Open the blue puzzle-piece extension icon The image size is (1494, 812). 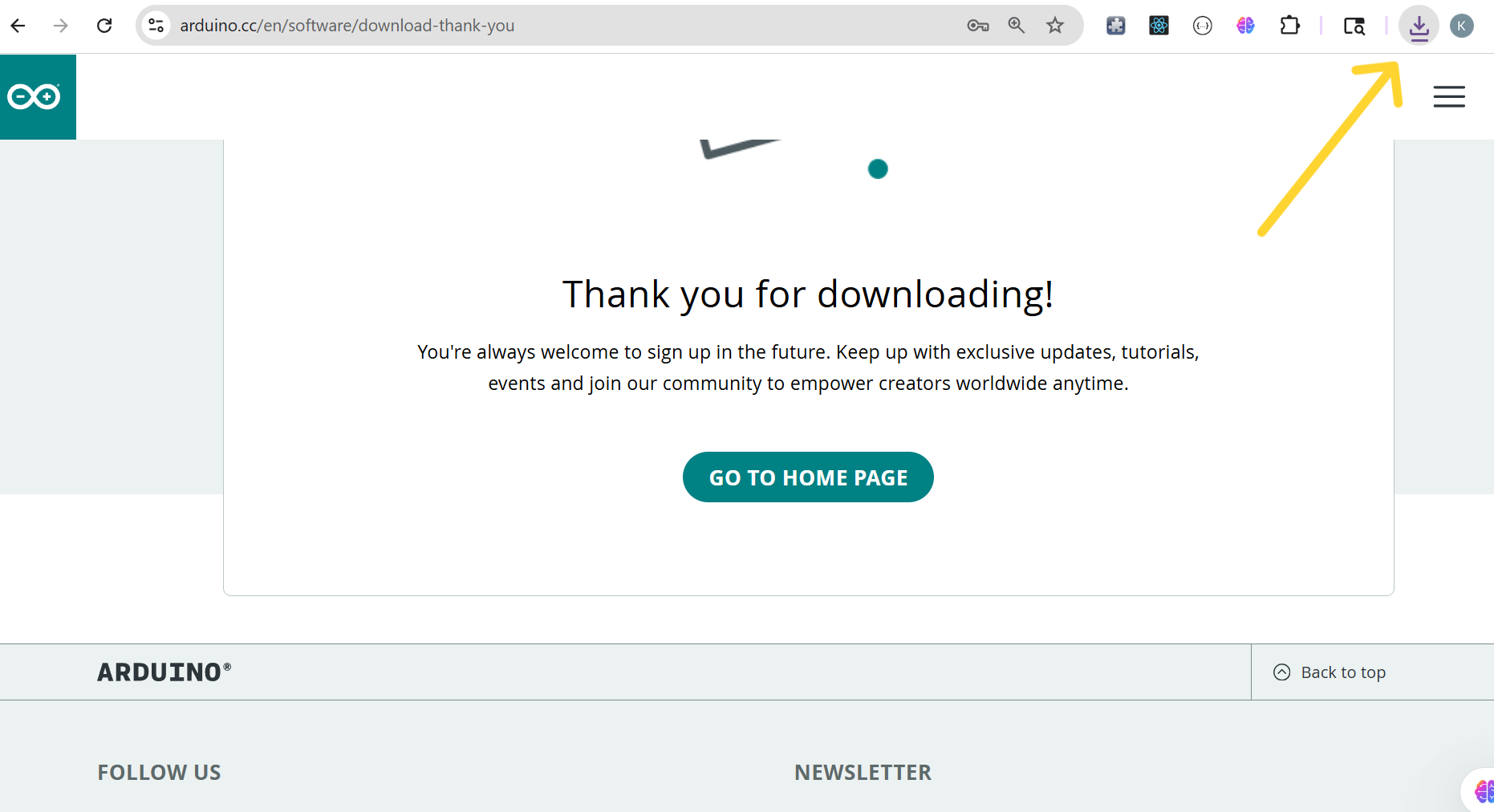pyautogui.click(x=1116, y=26)
